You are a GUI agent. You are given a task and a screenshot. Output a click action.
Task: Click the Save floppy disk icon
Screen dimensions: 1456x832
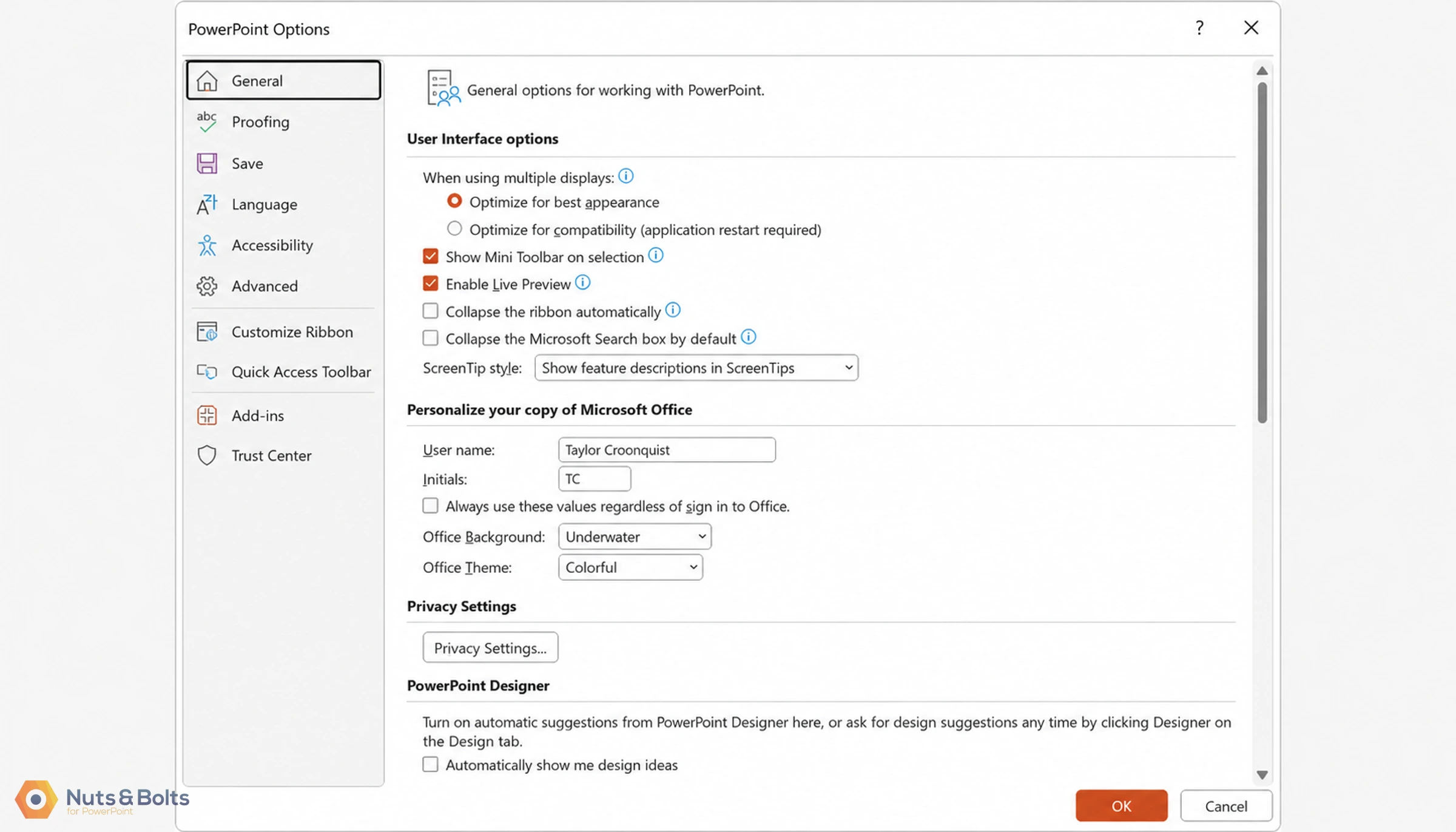[207, 163]
